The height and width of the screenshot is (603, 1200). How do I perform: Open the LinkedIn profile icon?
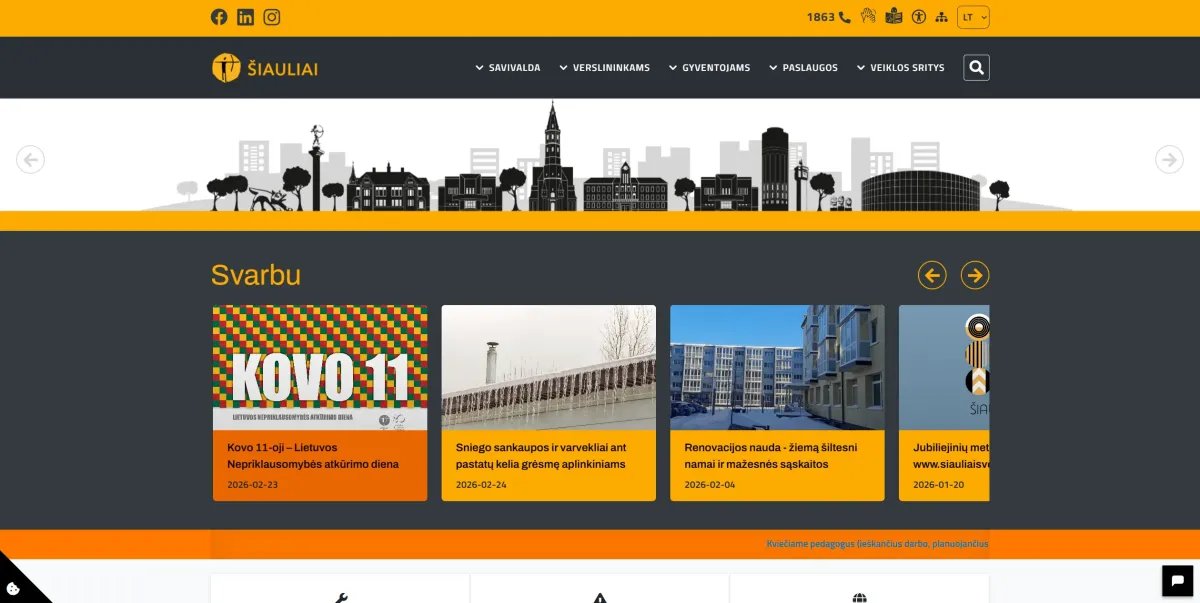pyautogui.click(x=245, y=17)
